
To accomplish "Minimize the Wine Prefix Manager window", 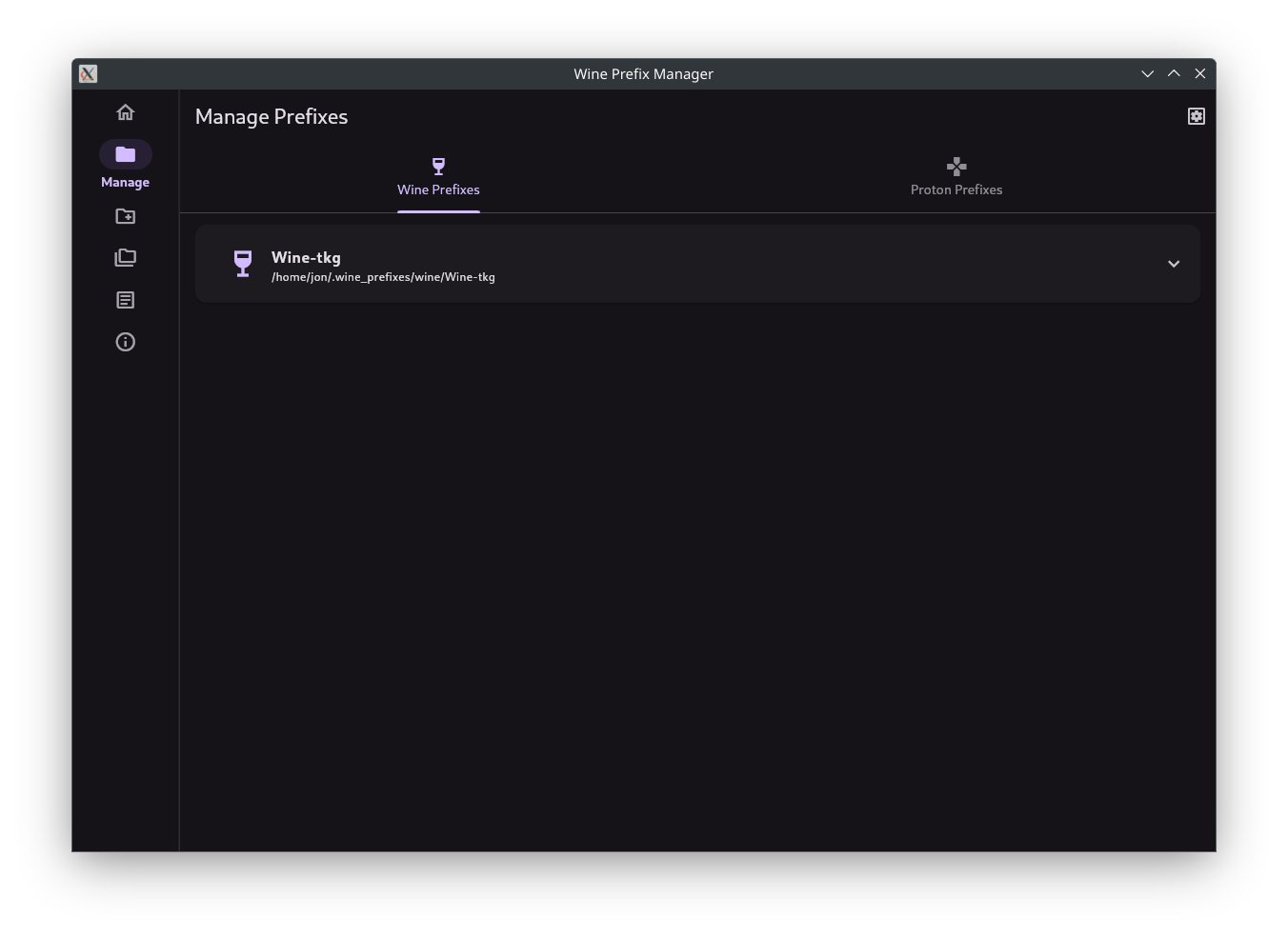I will point(1148,74).
